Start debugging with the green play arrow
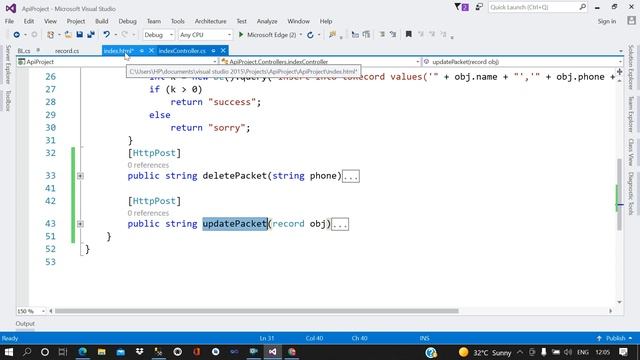The image size is (640, 360). 241,35
